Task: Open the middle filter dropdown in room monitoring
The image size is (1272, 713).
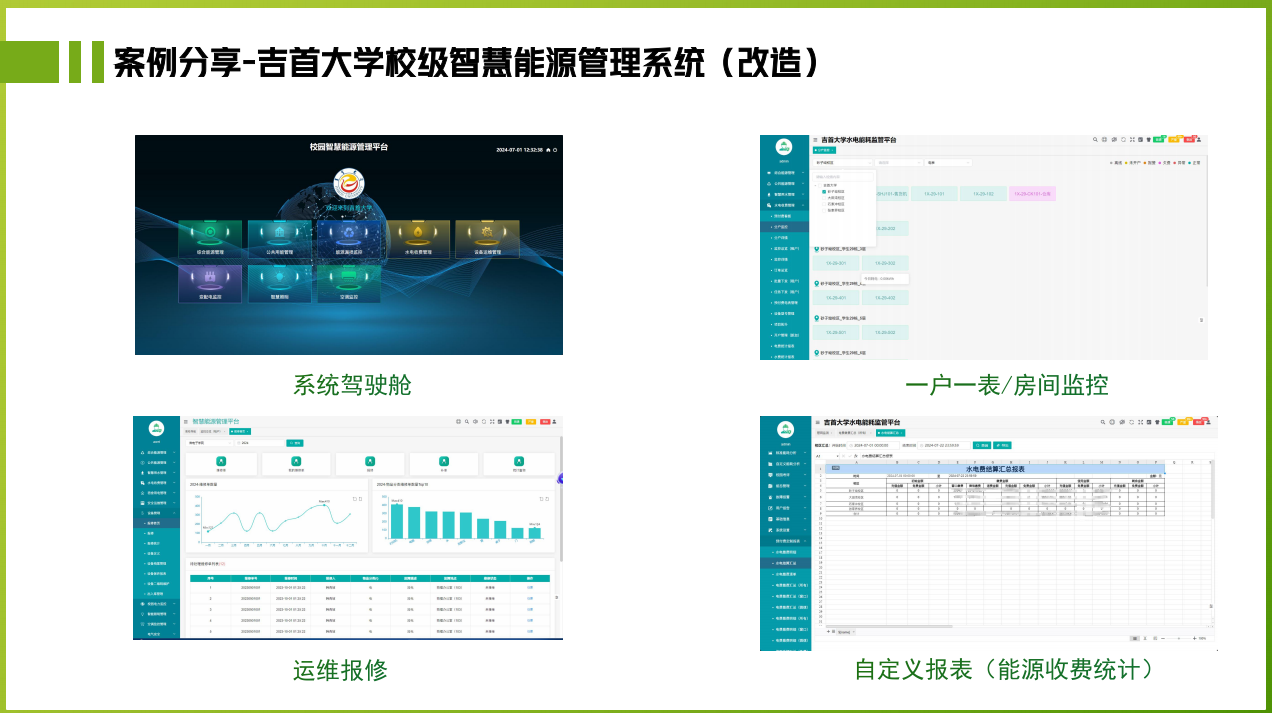Action: 899,162
